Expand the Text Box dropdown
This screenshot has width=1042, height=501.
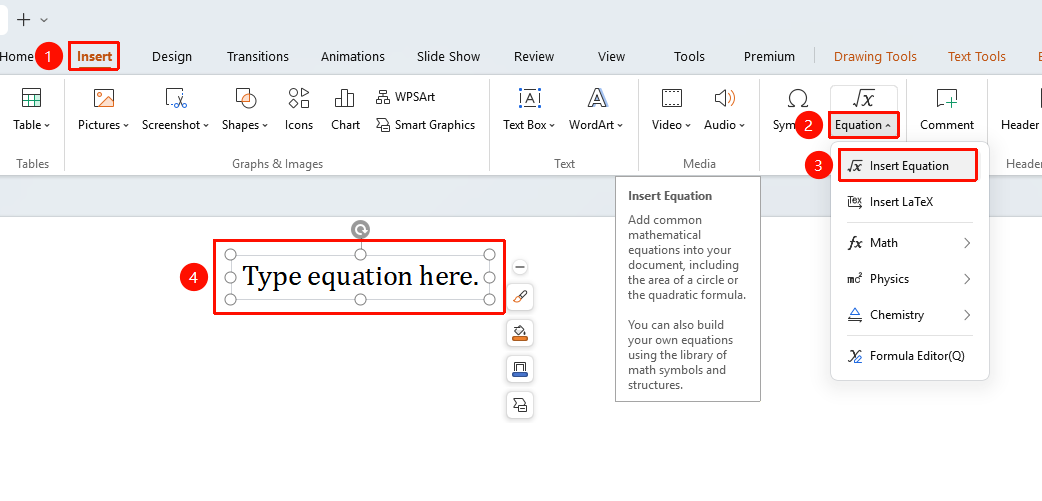coord(552,126)
